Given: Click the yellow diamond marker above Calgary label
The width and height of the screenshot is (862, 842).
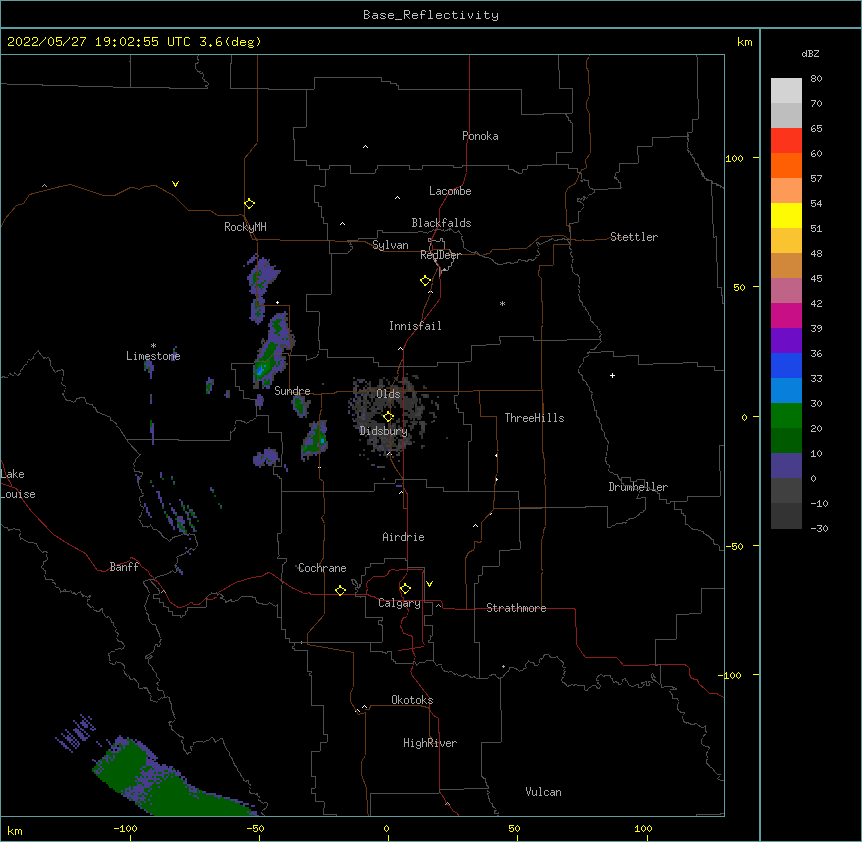Looking at the screenshot, I should tap(405, 589).
